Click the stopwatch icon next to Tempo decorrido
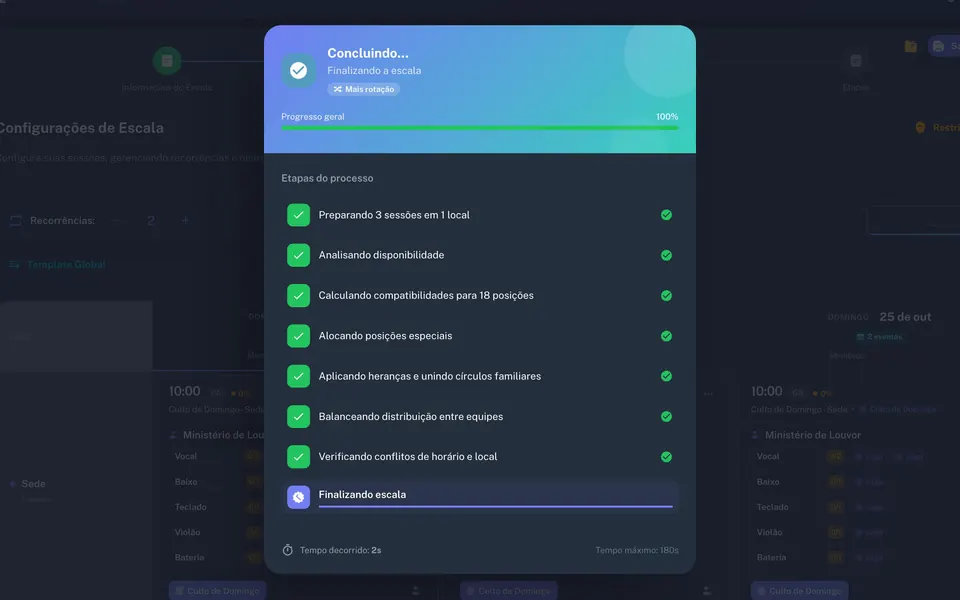Viewport: 960px width, 600px height. point(287,550)
